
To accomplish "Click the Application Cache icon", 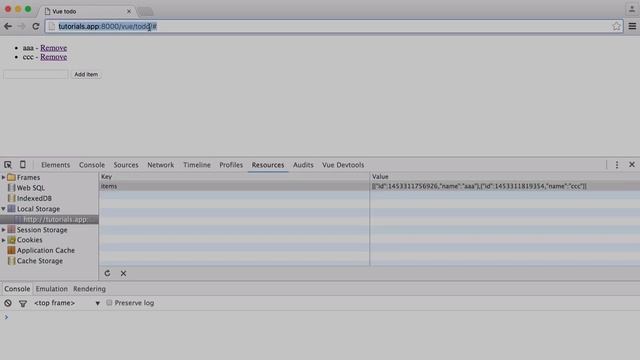I will tap(11, 250).
